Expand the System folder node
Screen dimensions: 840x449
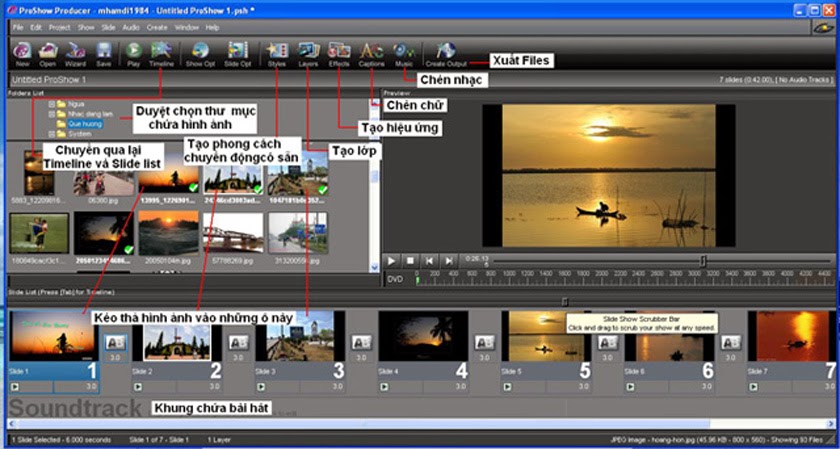click(52, 134)
